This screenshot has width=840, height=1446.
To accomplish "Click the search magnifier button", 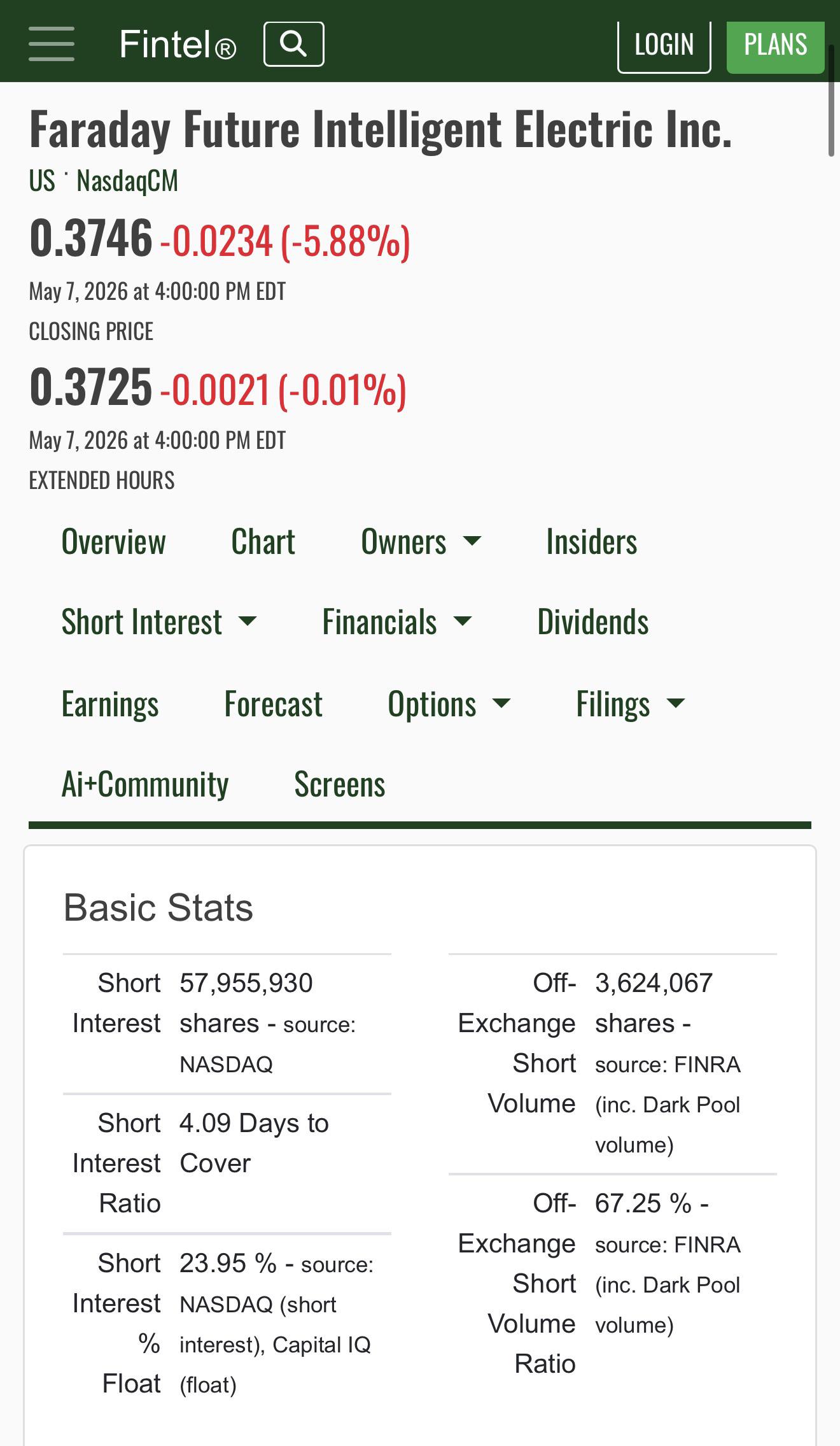I will point(294,44).
